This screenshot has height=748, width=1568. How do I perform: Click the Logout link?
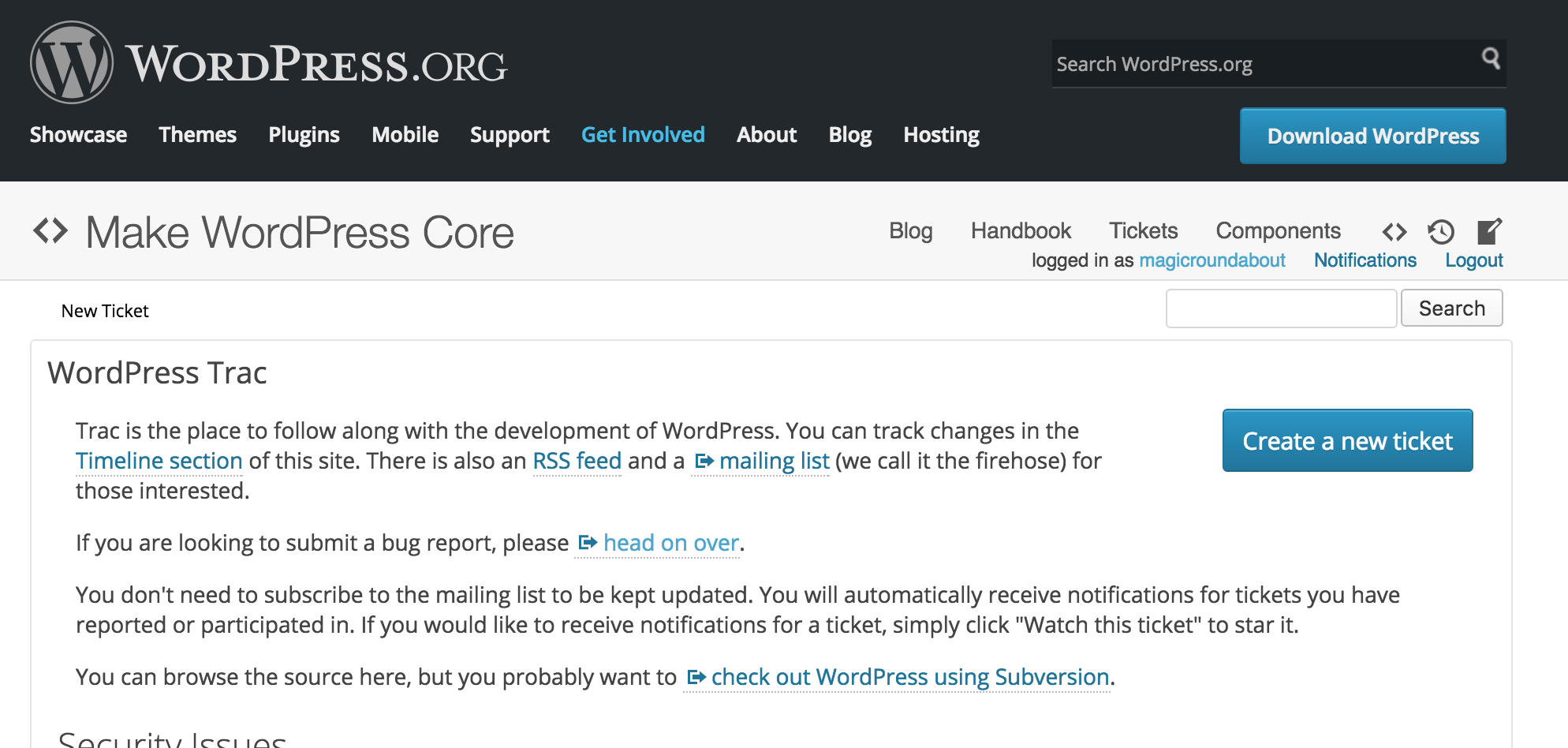1474,260
